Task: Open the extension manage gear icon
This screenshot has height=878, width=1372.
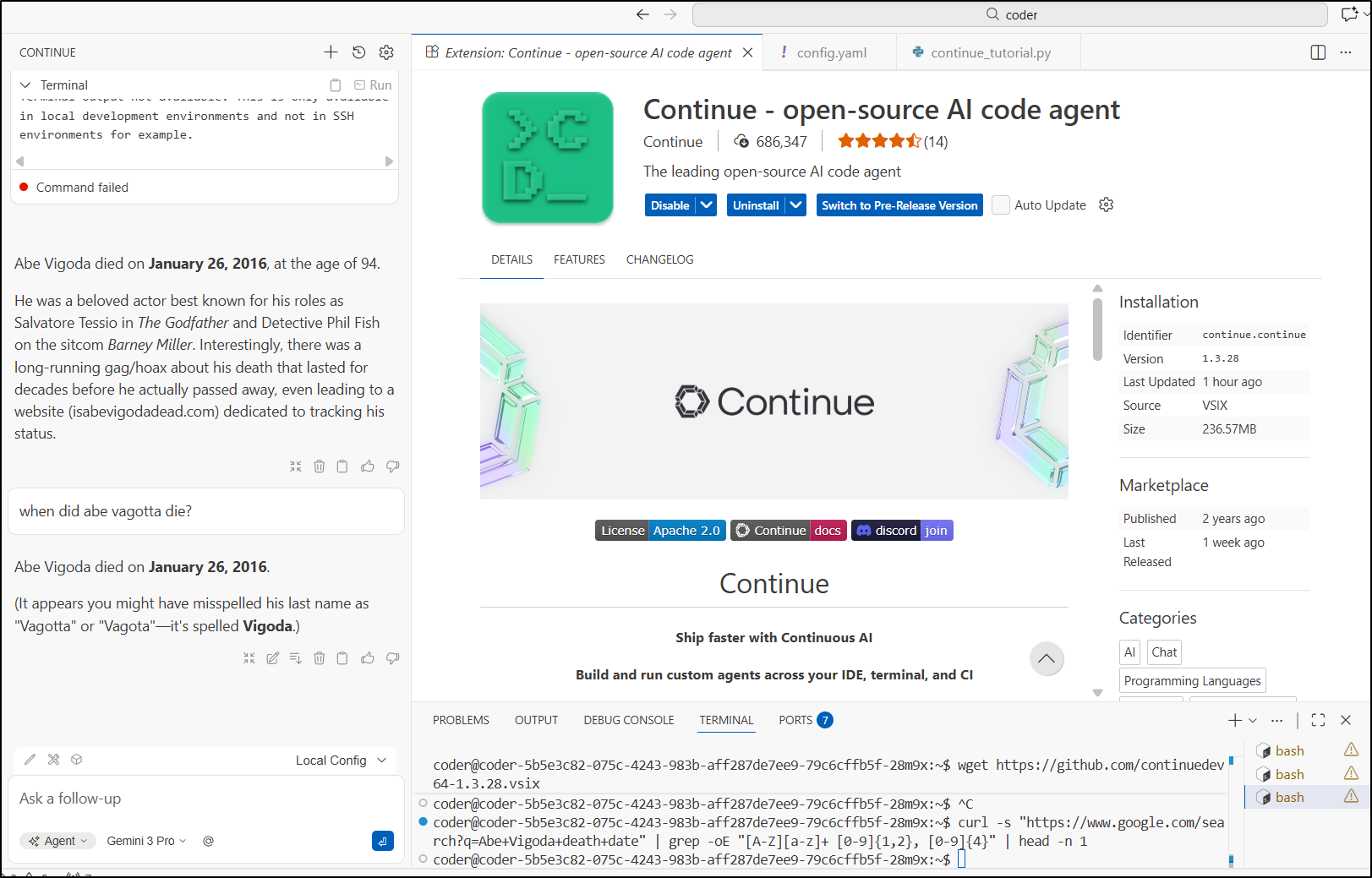Action: 1106,205
